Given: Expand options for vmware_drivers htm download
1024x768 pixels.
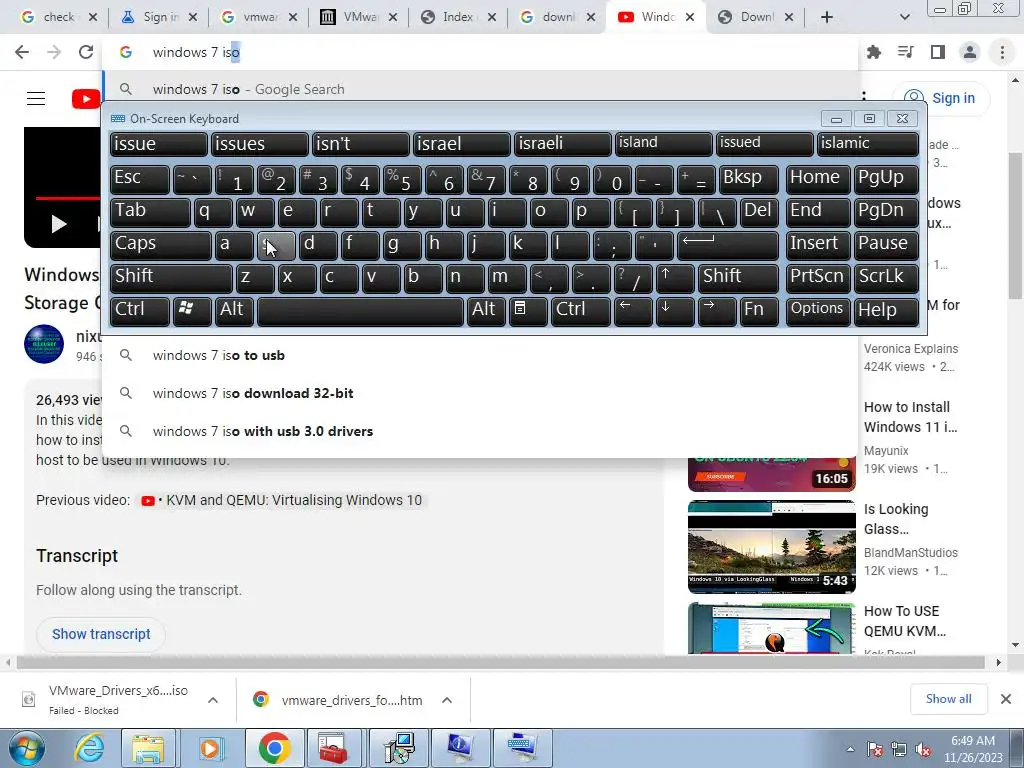Looking at the screenshot, I should (447, 700).
